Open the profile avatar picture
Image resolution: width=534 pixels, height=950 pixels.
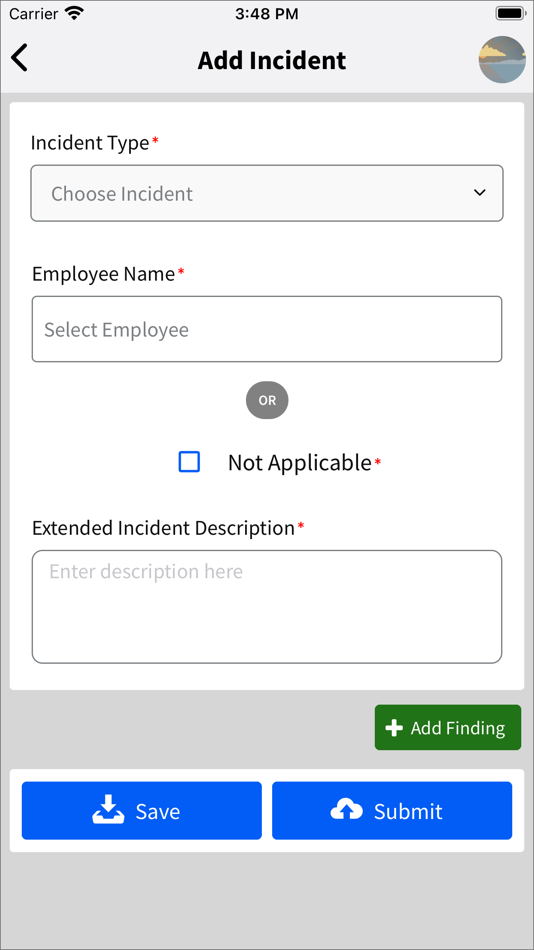point(502,59)
